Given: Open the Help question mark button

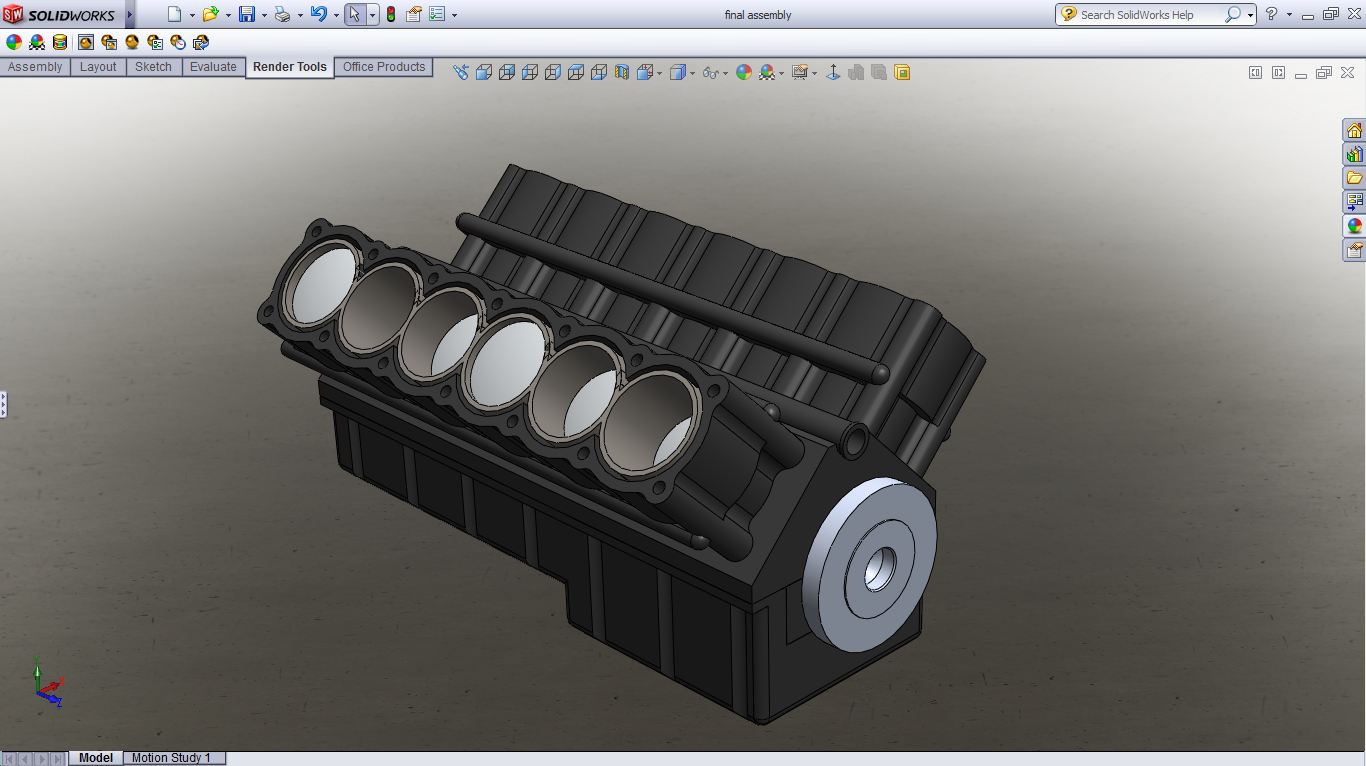Looking at the screenshot, I should coord(1271,14).
